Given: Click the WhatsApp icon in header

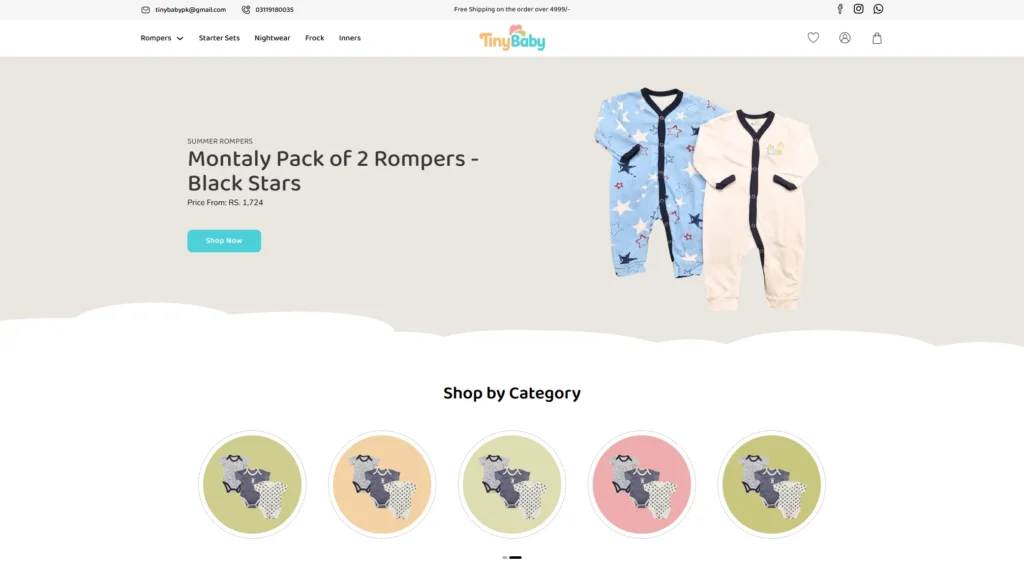Looking at the screenshot, I should [x=878, y=9].
